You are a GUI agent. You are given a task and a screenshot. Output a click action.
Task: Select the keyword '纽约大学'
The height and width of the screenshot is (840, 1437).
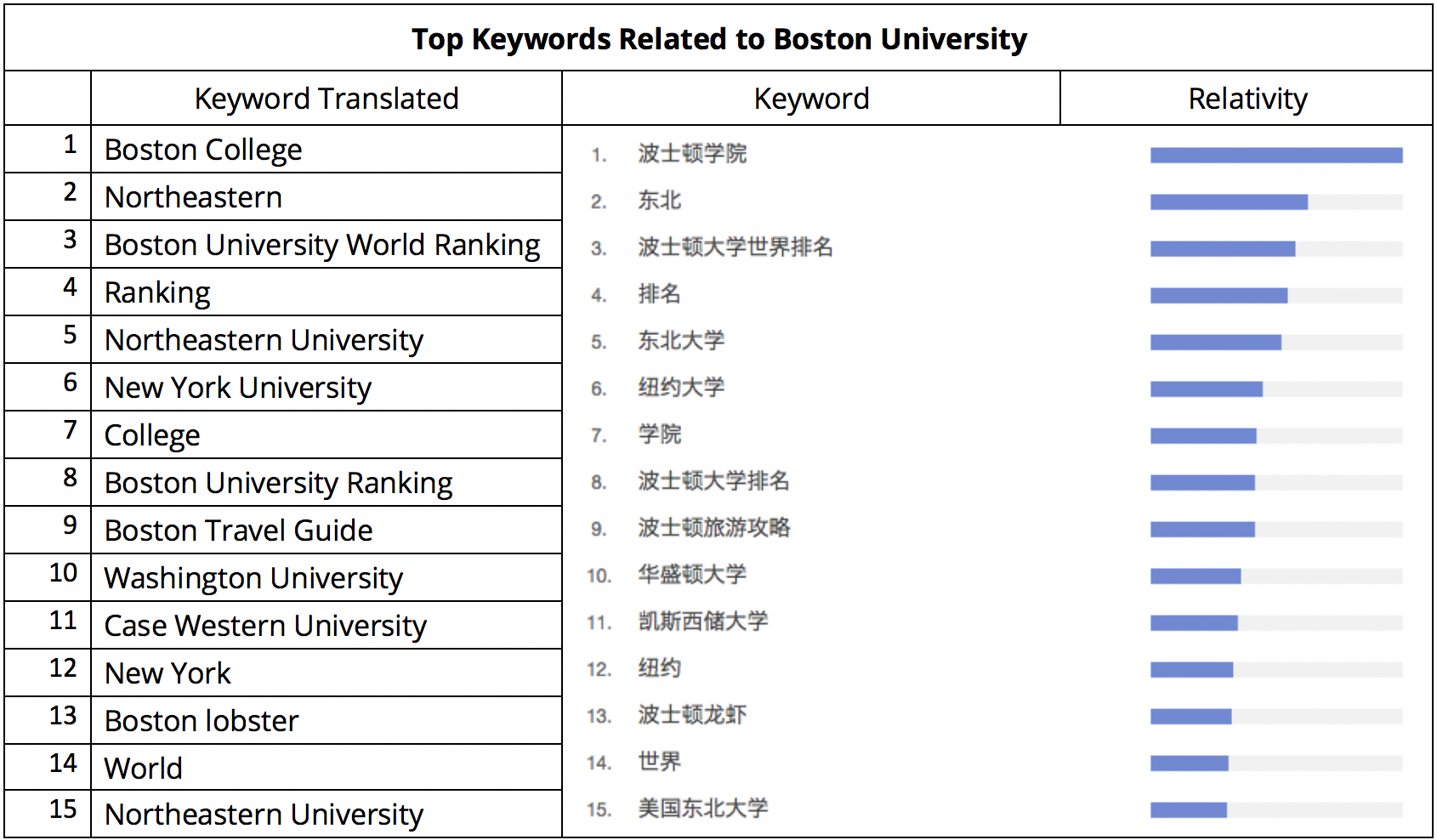[681, 388]
